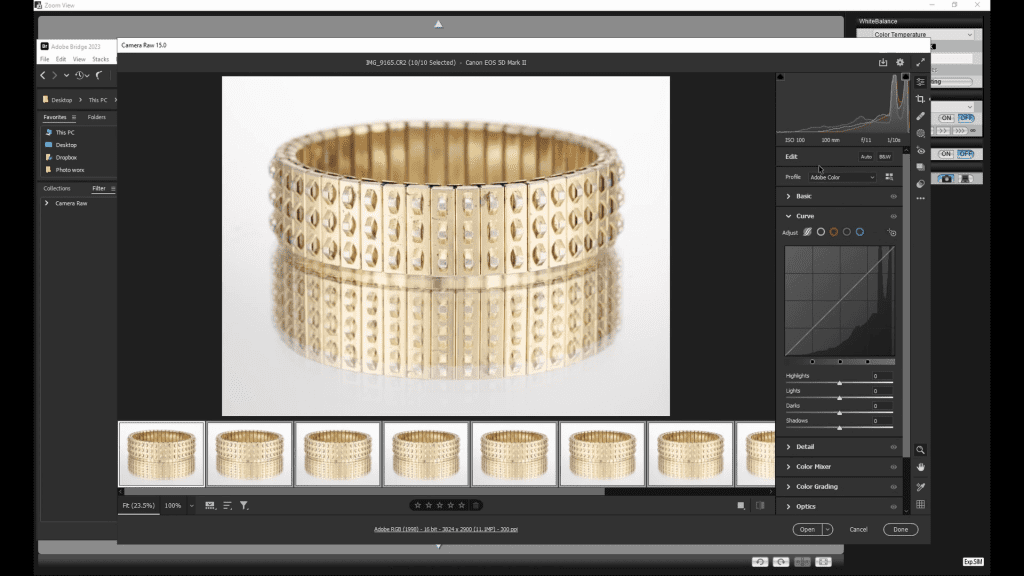The width and height of the screenshot is (1024, 576).
Task: Collapse the Curve panel
Action: coord(788,216)
